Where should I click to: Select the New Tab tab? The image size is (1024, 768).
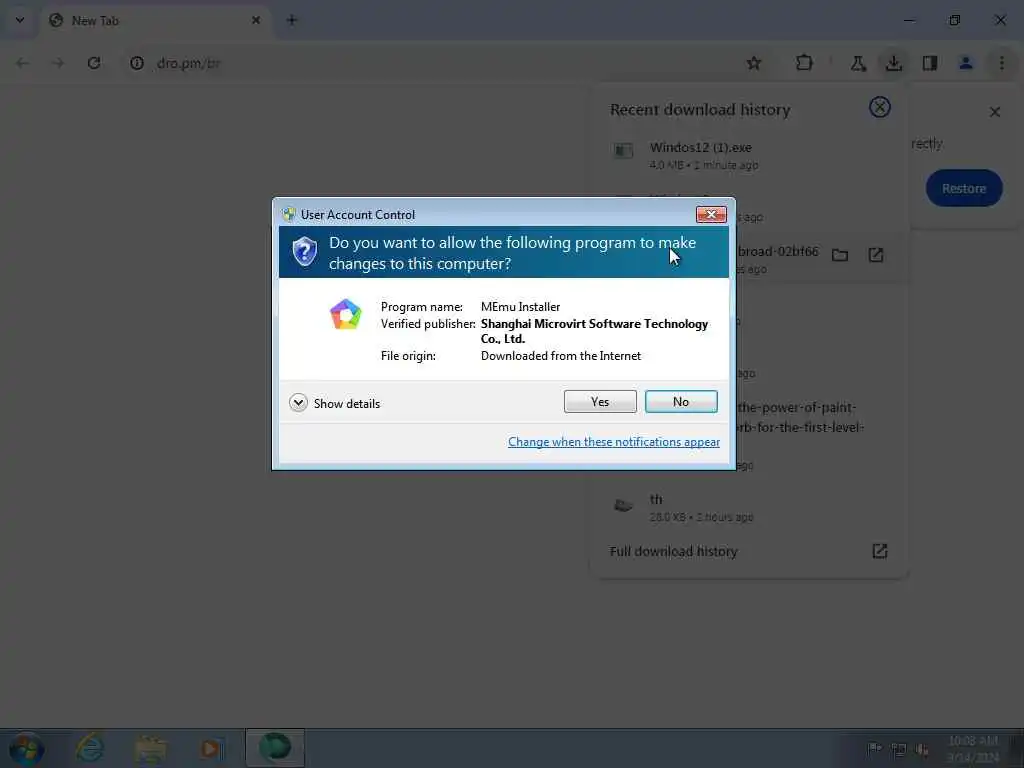tap(154, 20)
